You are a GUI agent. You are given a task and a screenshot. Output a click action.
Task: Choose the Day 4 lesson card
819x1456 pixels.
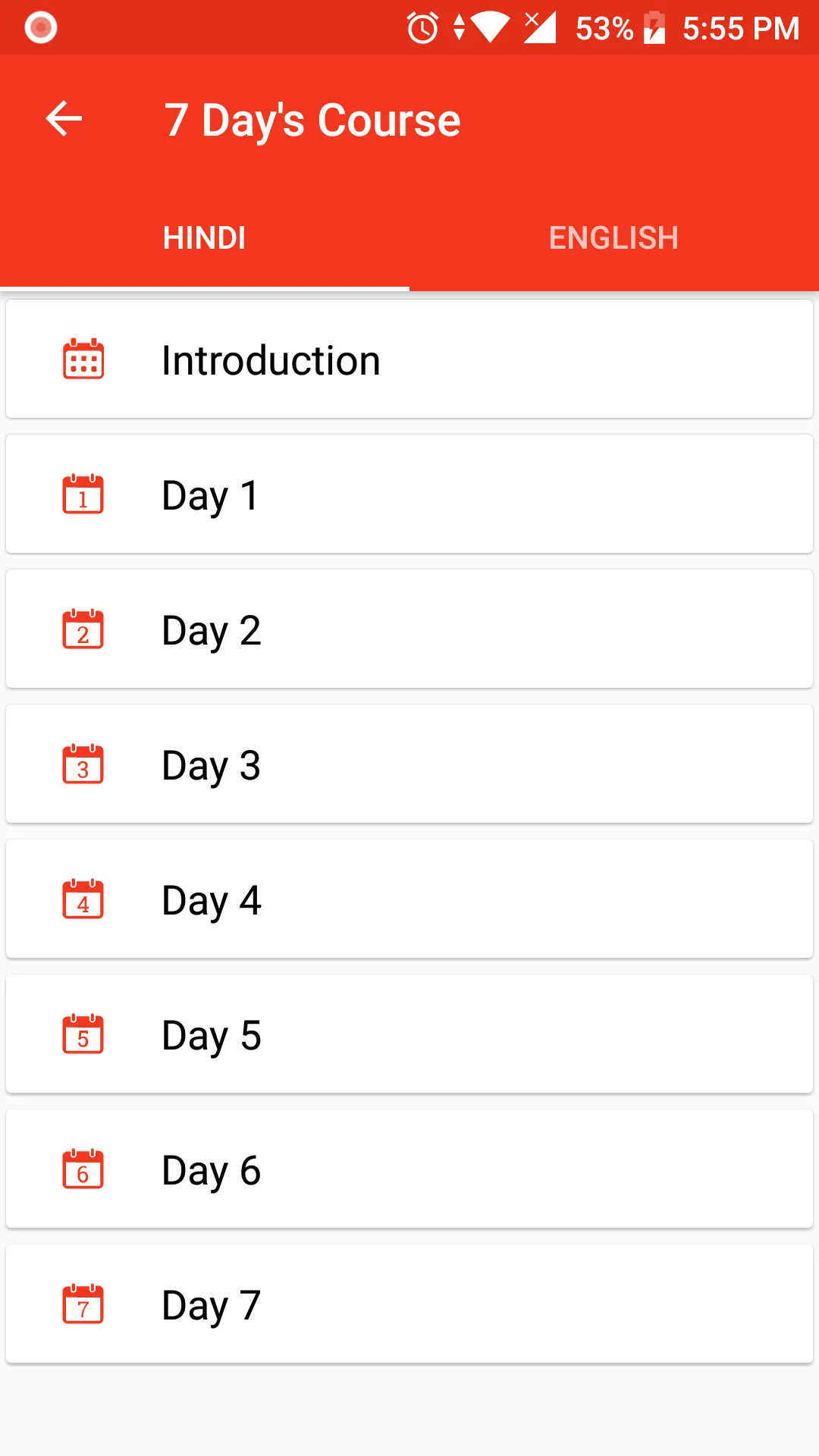coord(409,899)
